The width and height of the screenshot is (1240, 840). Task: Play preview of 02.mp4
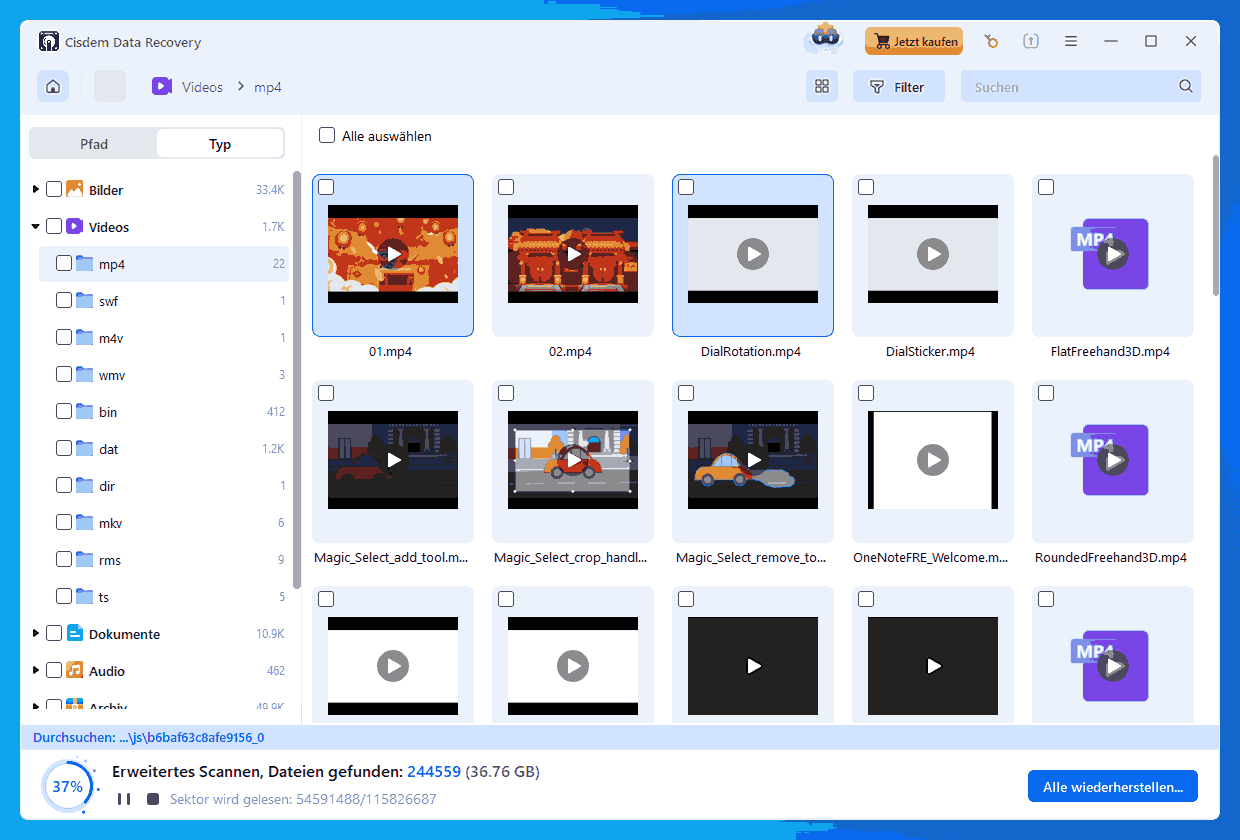click(x=573, y=254)
